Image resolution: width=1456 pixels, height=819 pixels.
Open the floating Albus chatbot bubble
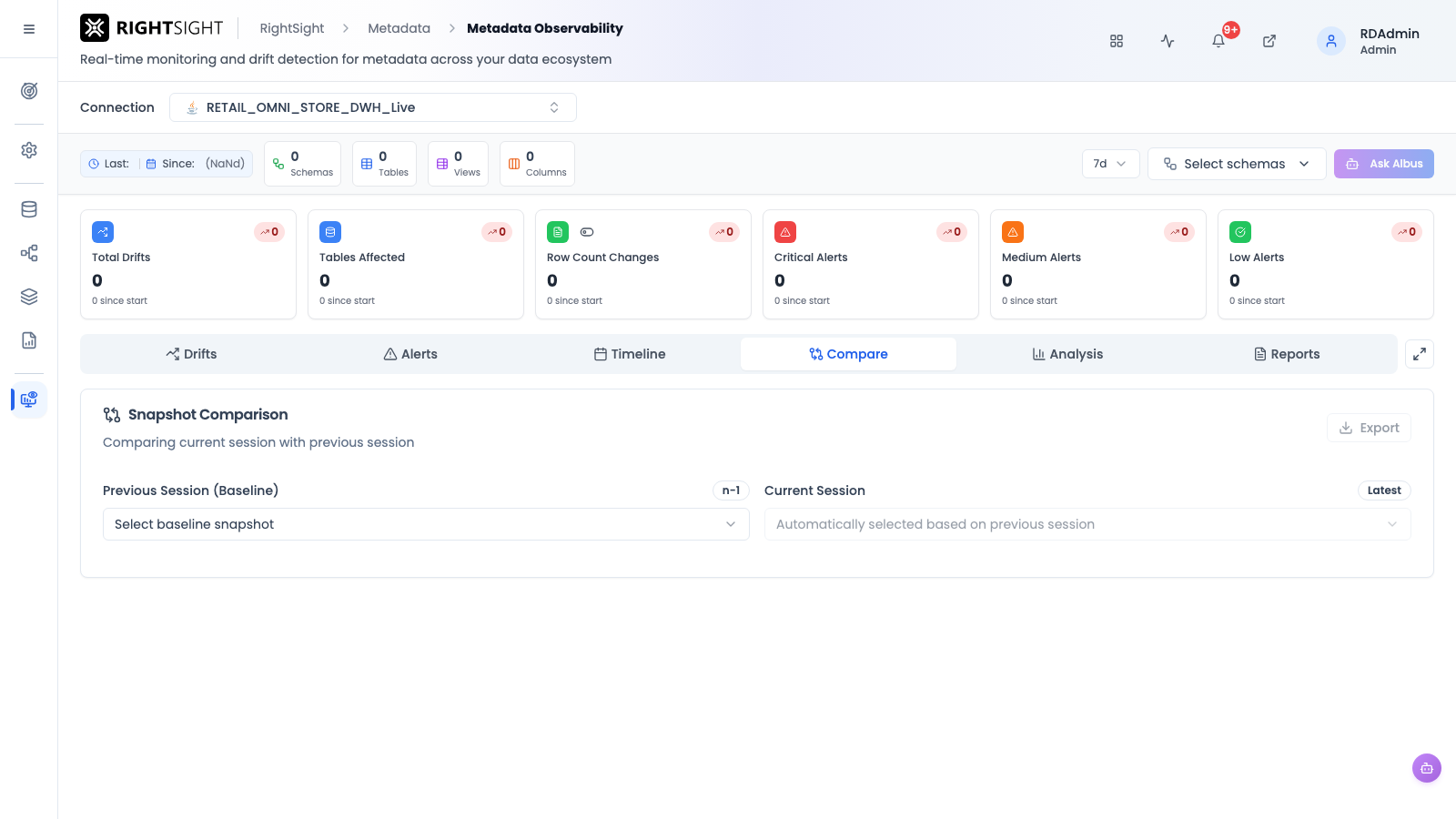coord(1427,768)
